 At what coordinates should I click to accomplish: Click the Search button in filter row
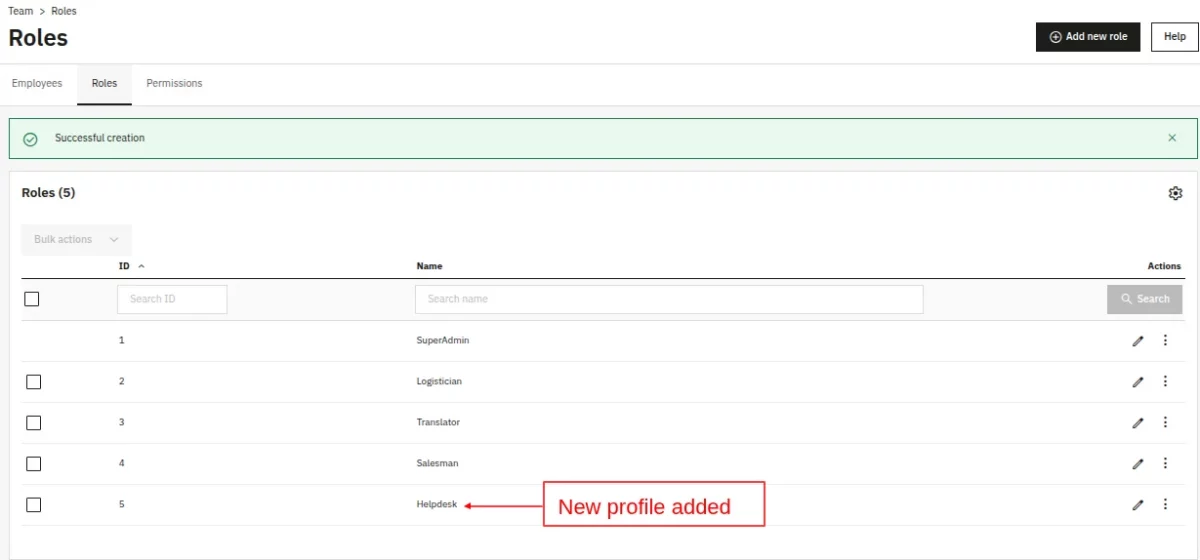click(1144, 299)
